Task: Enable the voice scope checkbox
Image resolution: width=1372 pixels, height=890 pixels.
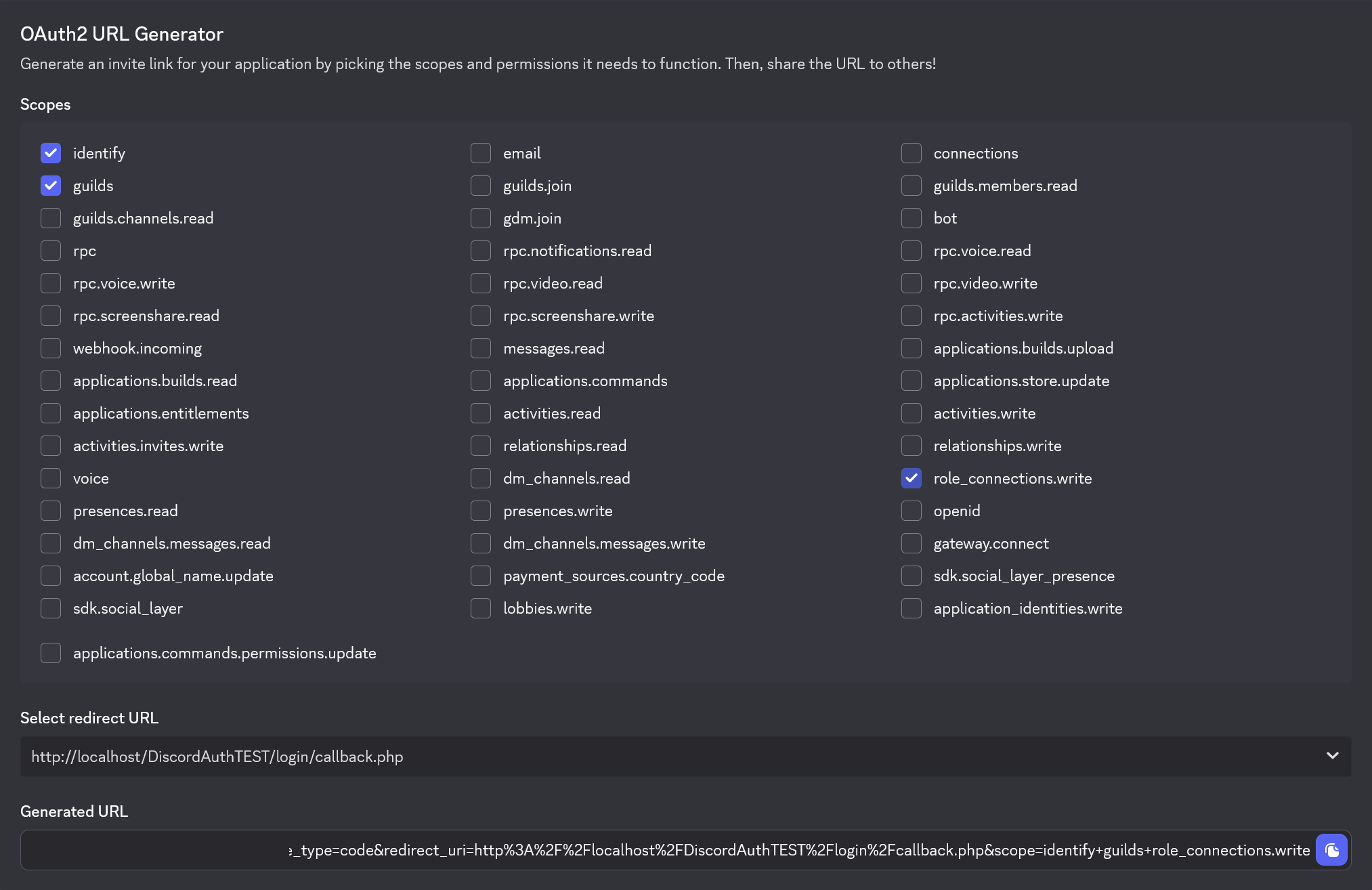Action: (x=51, y=478)
